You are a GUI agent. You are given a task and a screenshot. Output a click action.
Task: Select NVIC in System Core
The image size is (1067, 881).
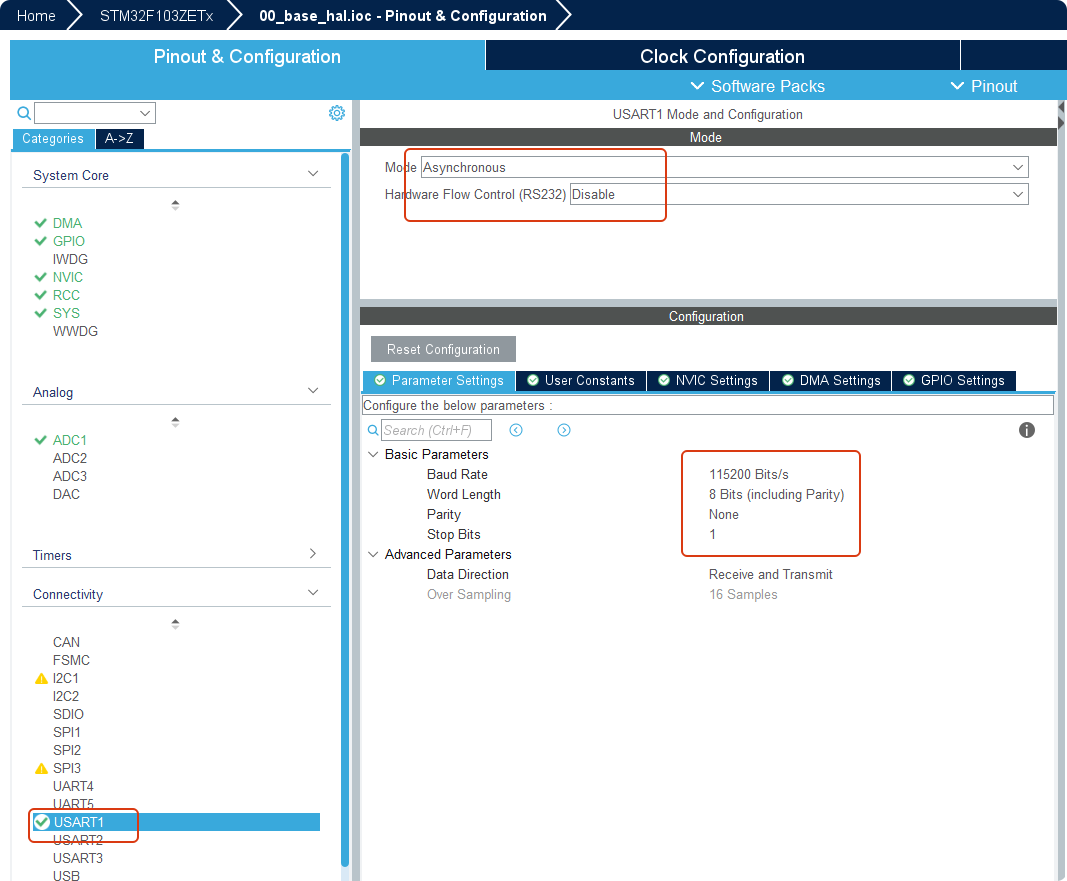(68, 277)
